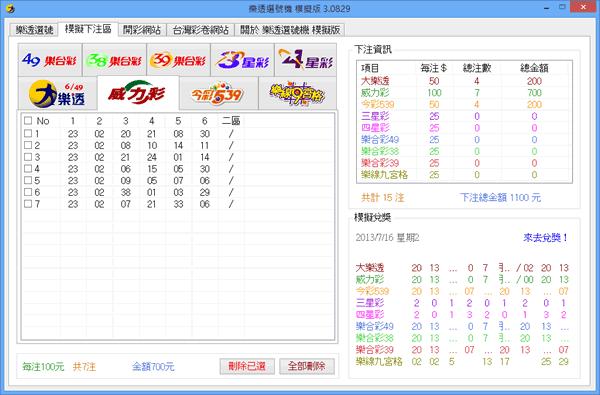Switch to the 模擬下注區 tab
This screenshot has width=600, height=395.
click(88, 29)
